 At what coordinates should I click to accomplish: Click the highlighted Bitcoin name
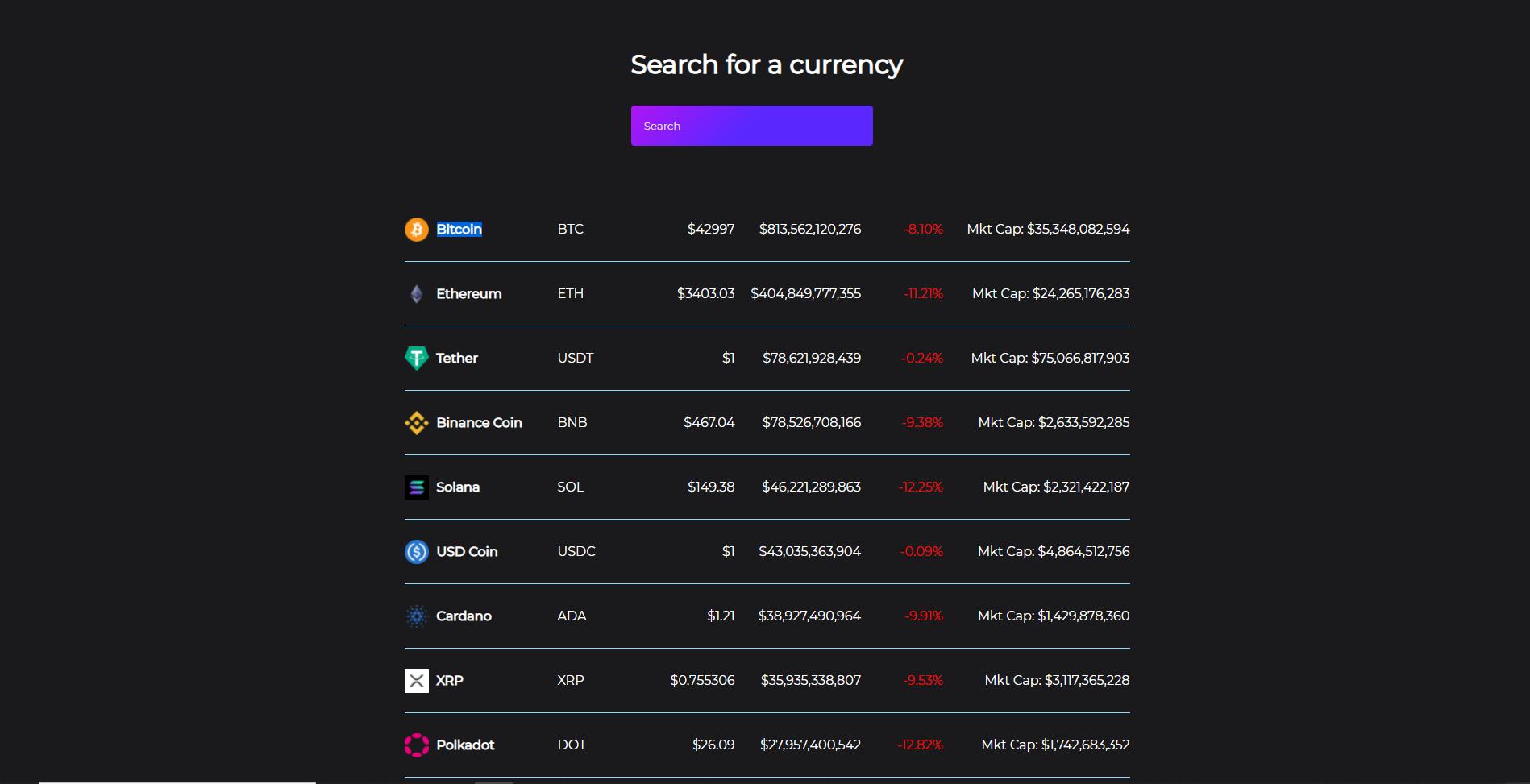tap(459, 230)
